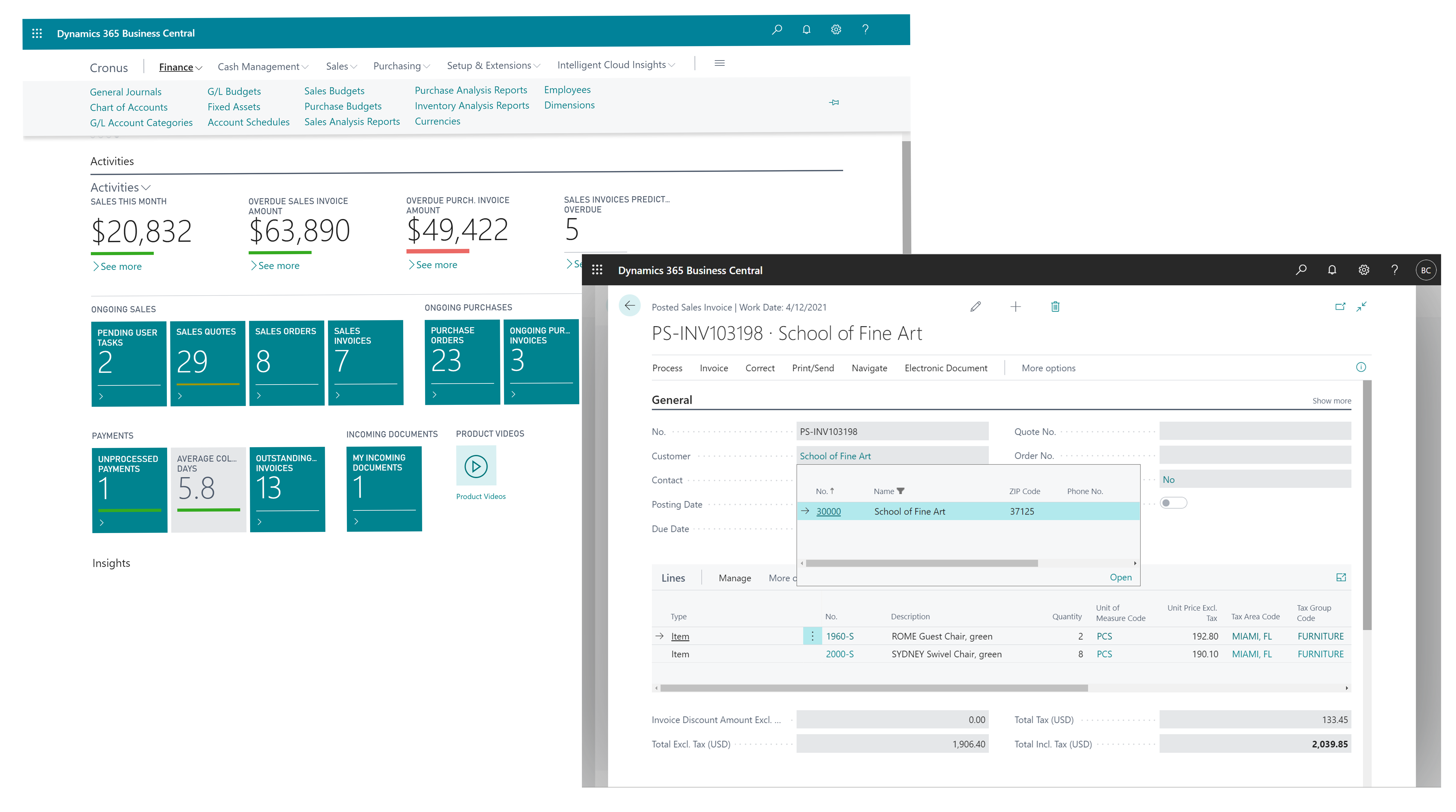Click plus icon to create new invoice

click(1016, 307)
